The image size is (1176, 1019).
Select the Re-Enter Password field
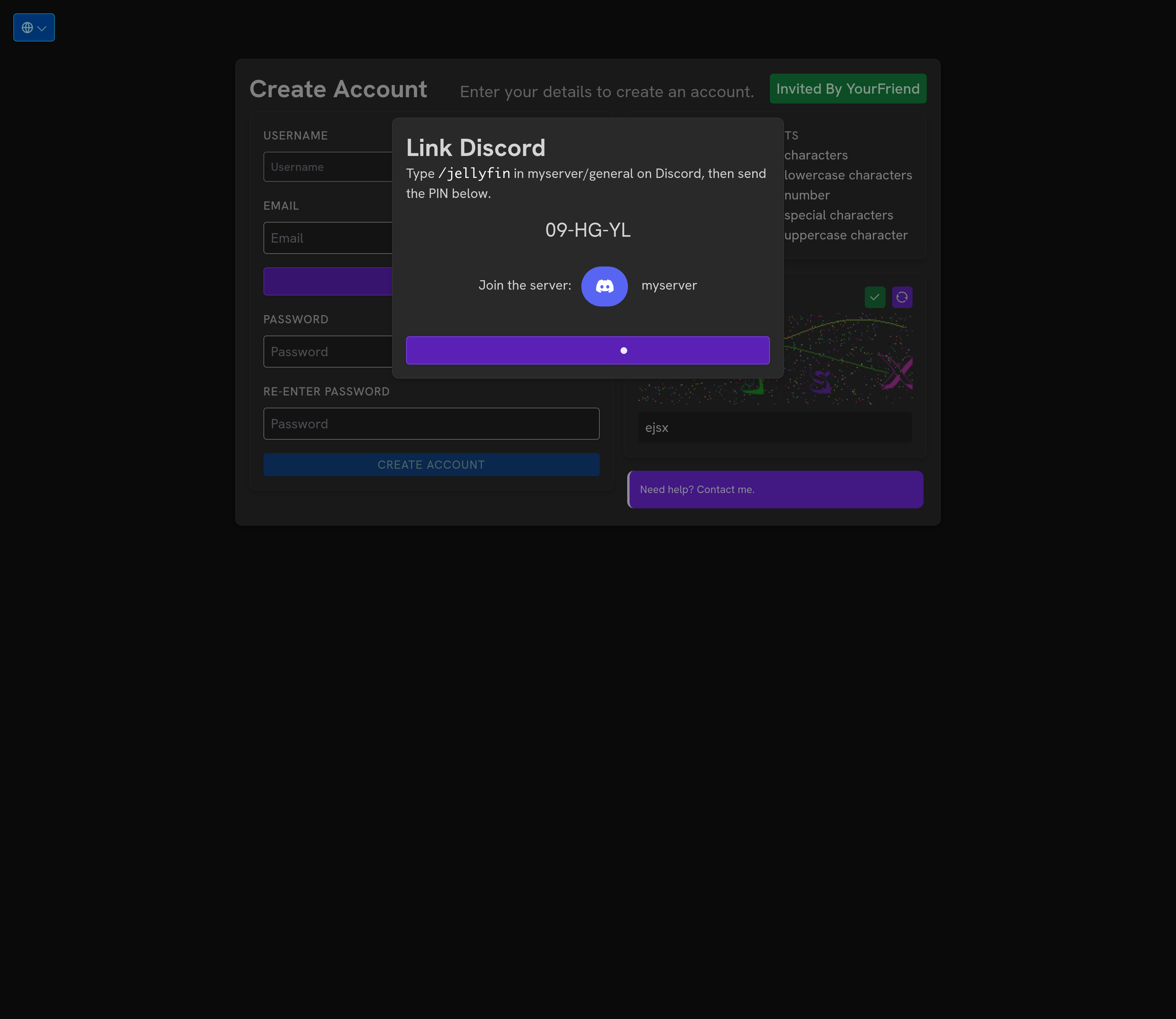431,423
